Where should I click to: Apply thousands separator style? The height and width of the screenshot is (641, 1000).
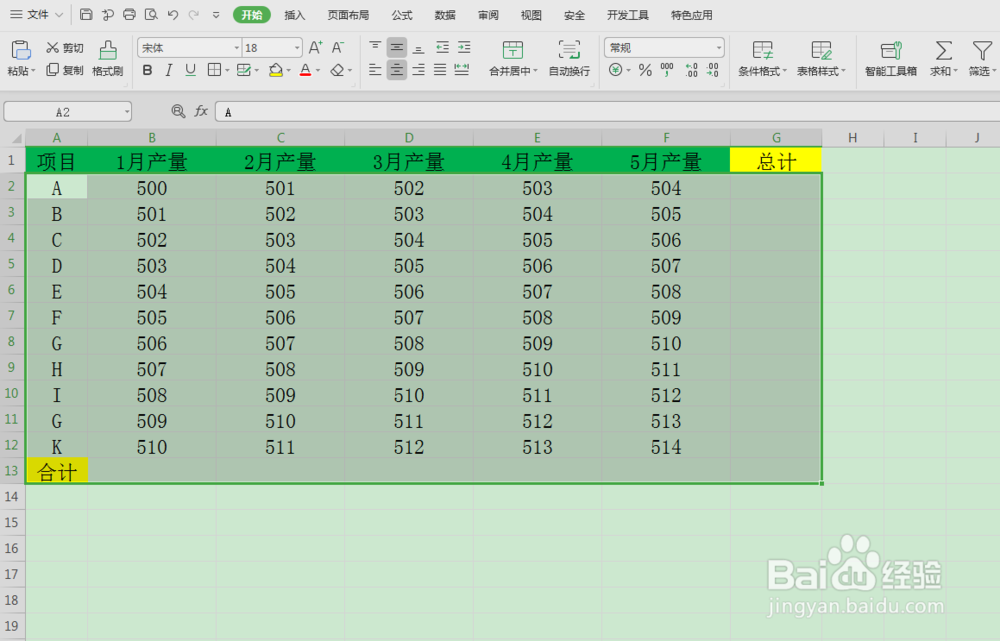(x=667, y=70)
